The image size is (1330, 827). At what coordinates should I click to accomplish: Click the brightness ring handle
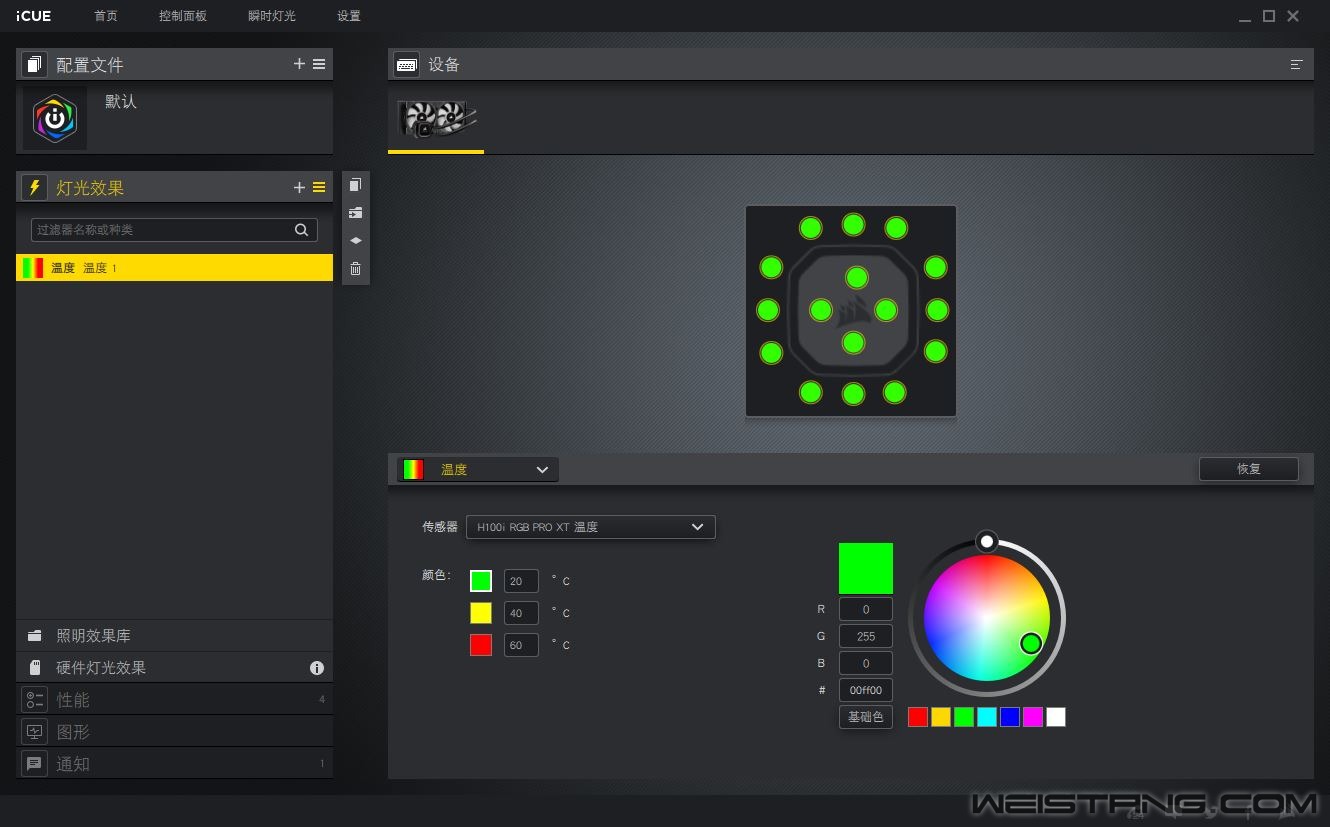[987, 541]
